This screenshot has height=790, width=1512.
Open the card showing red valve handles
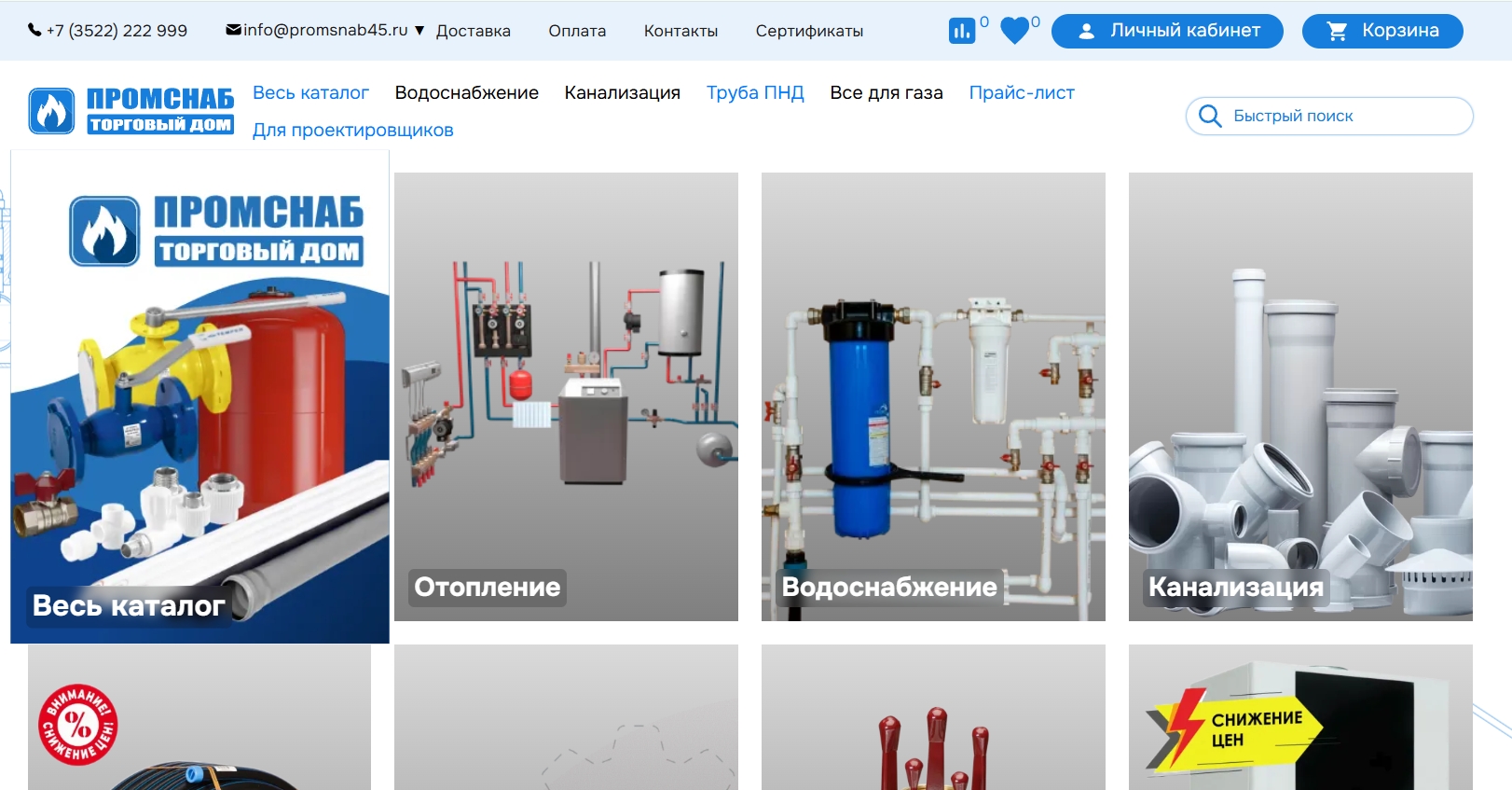[933, 717]
